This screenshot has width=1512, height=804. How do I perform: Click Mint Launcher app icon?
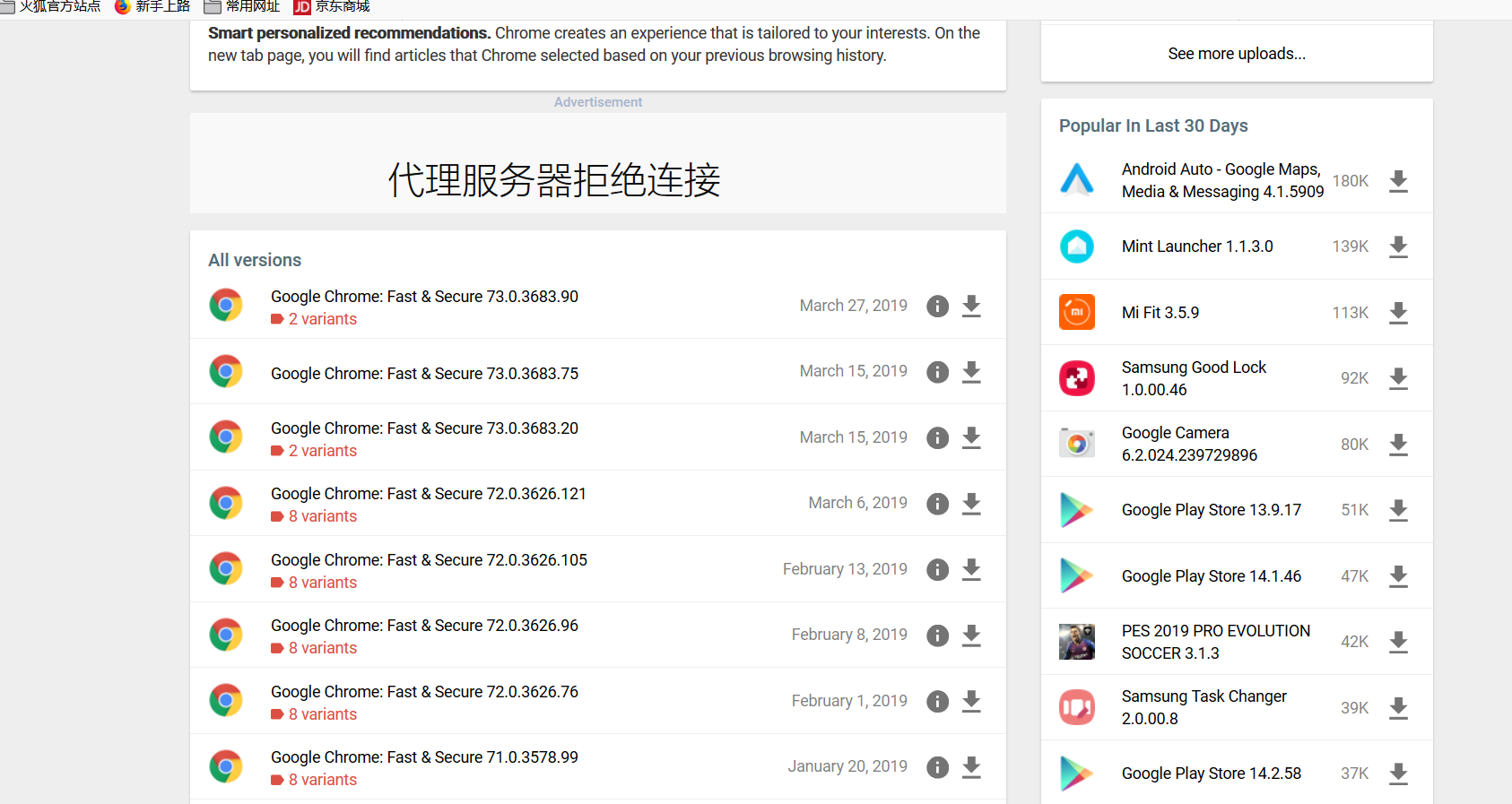coord(1077,246)
